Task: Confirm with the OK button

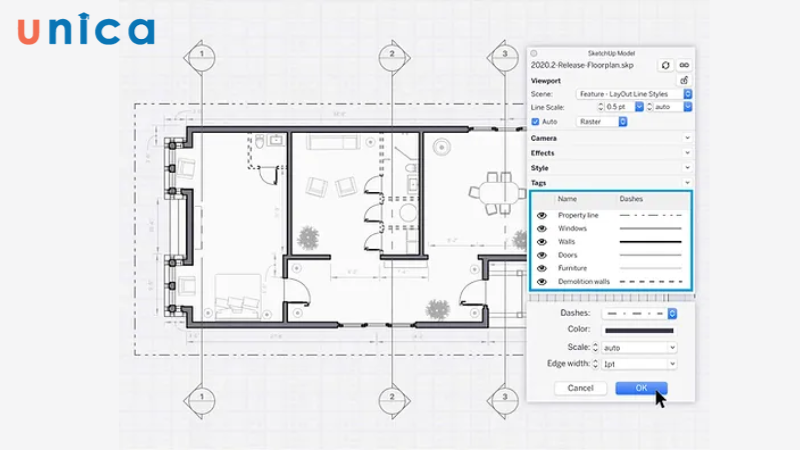Action: (x=641, y=388)
